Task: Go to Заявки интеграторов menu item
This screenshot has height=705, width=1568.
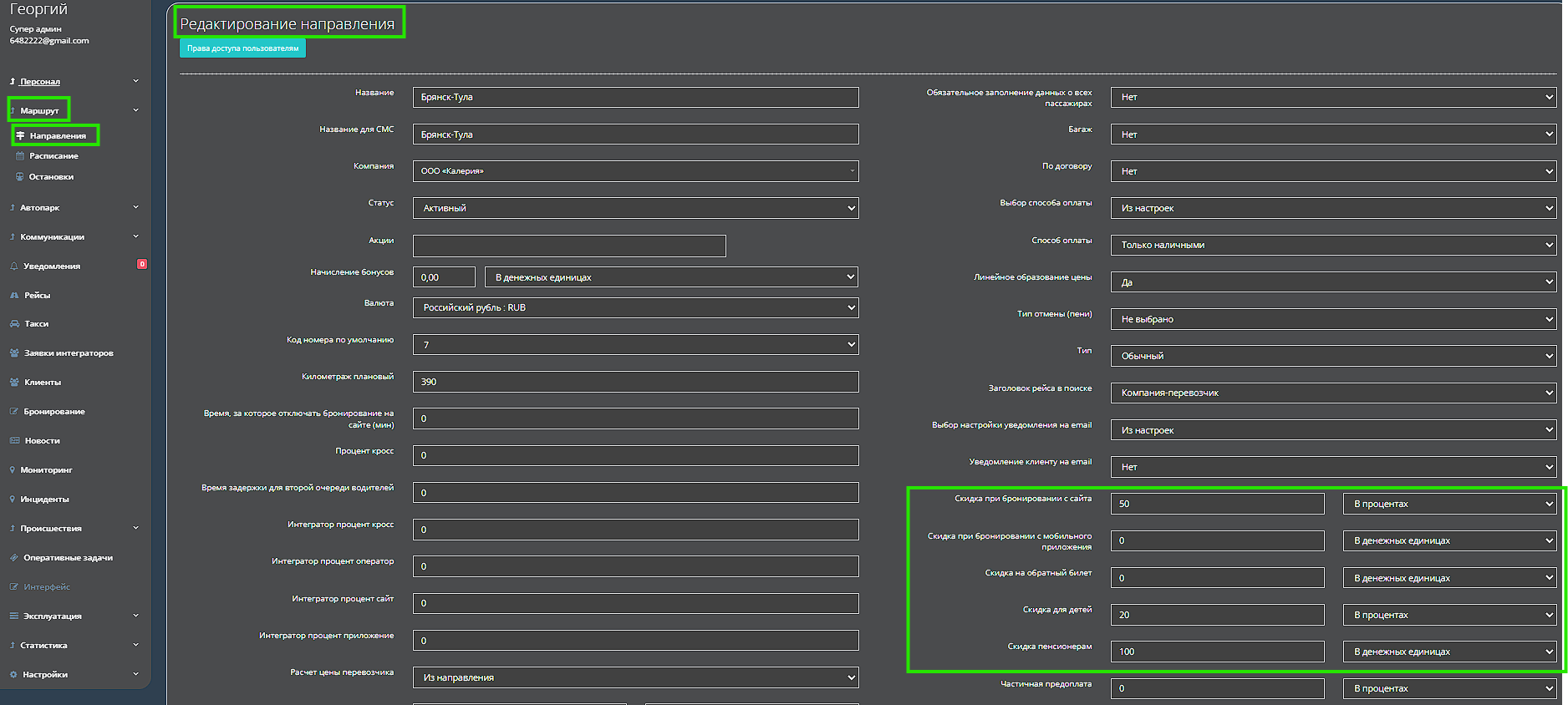Action: tap(69, 353)
